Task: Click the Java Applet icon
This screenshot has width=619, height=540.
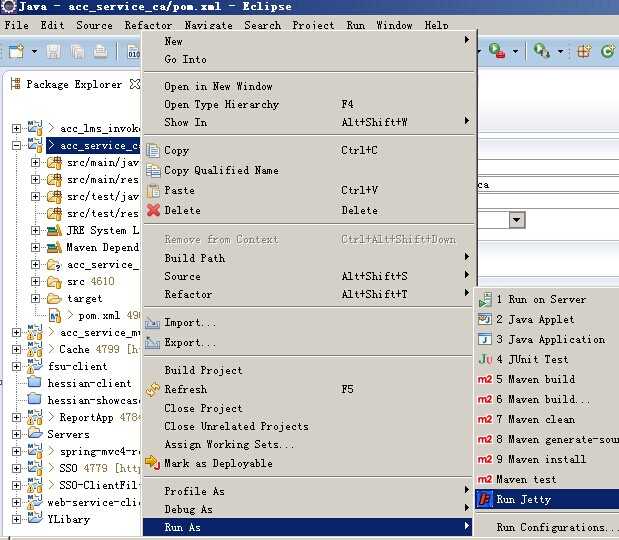Action: [485, 319]
